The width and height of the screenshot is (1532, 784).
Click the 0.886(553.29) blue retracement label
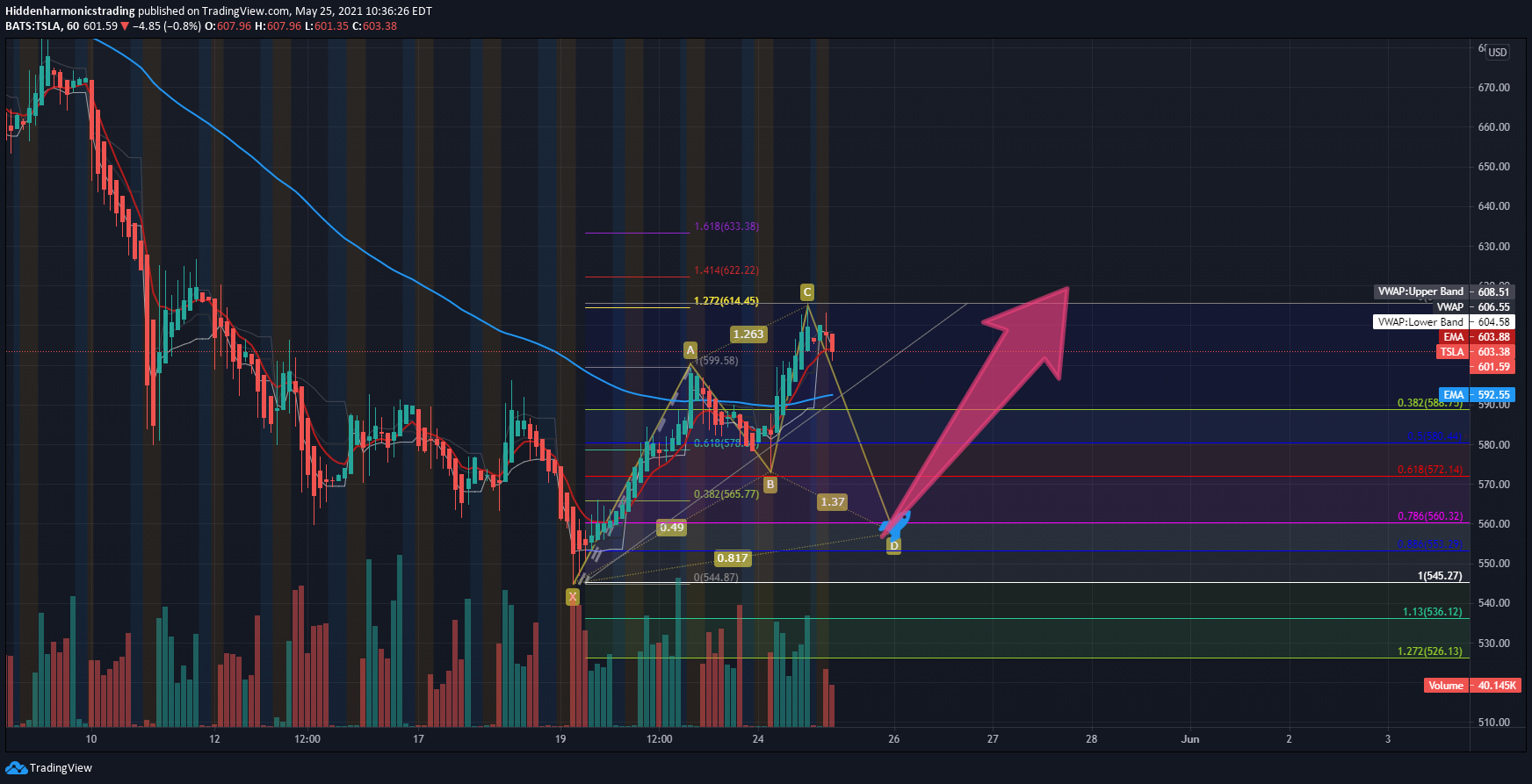(x=1430, y=544)
